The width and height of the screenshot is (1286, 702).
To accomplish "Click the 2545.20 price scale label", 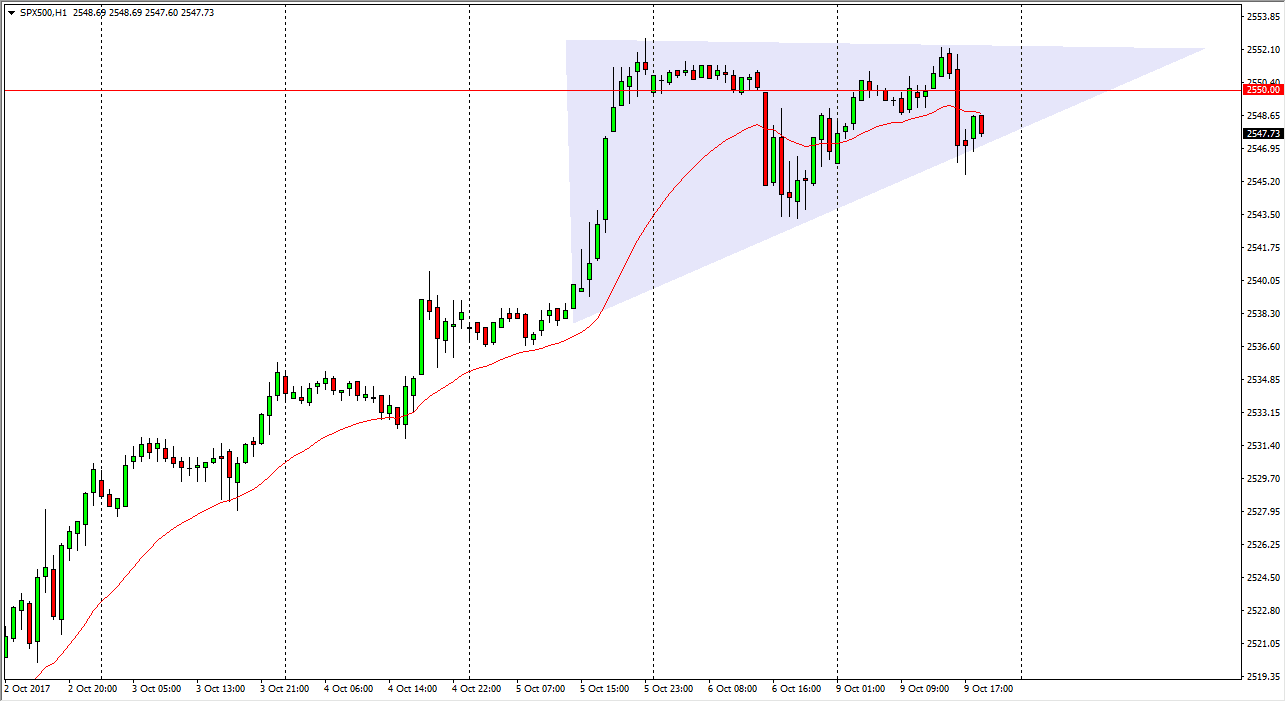I will (x=1262, y=182).
